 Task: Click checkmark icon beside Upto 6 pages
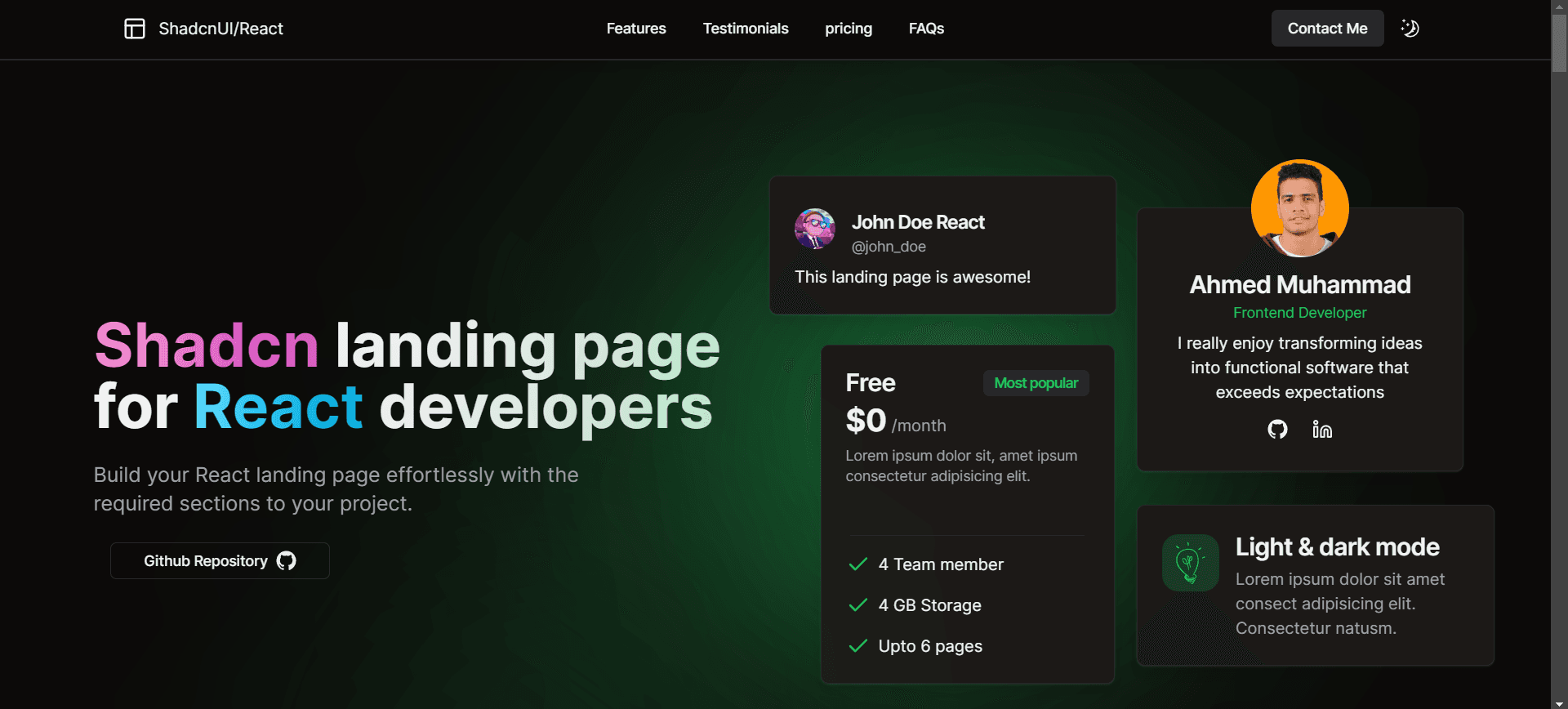click(x=858, y=646)
